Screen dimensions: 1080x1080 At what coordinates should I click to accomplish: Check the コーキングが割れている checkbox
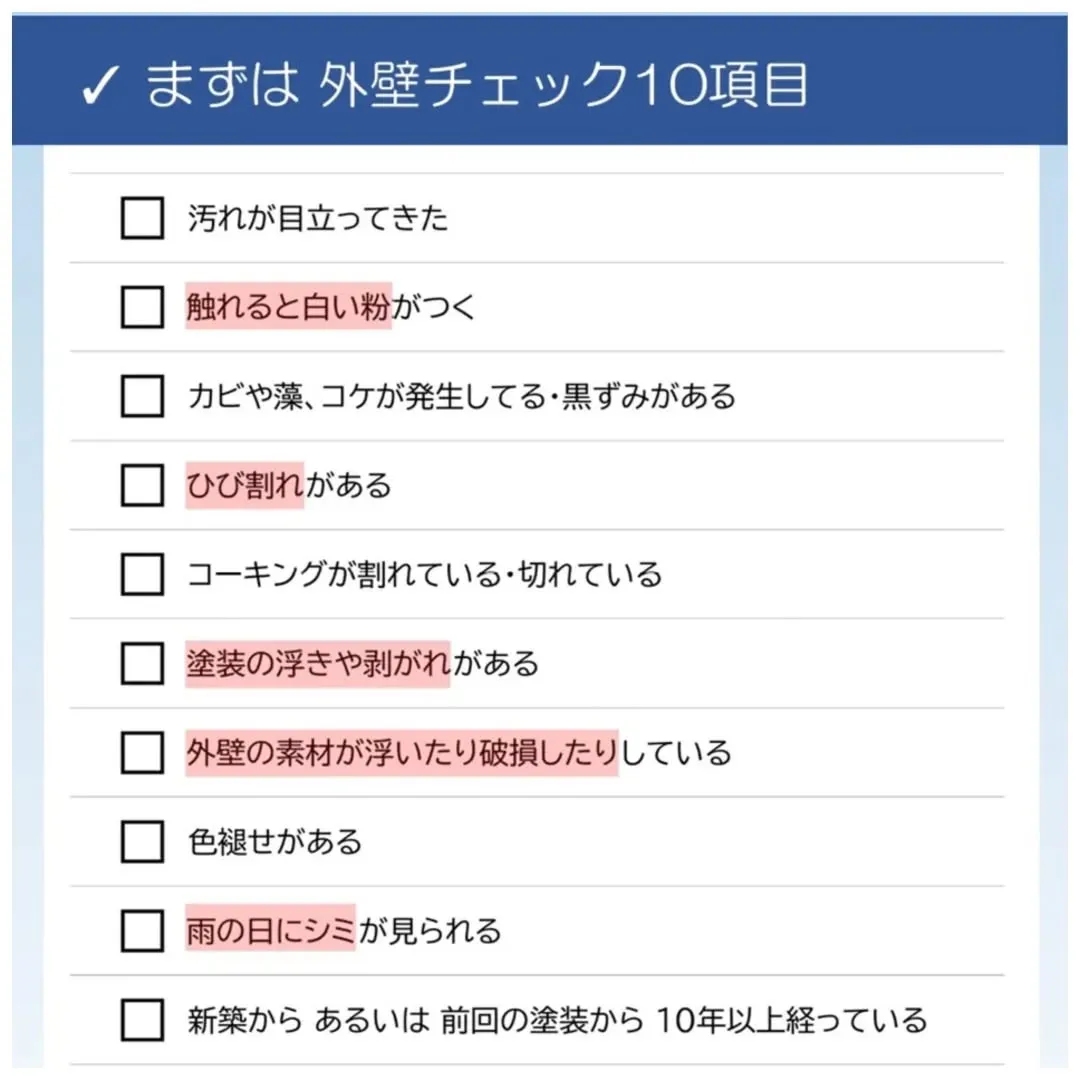click(x=142, y=574)
